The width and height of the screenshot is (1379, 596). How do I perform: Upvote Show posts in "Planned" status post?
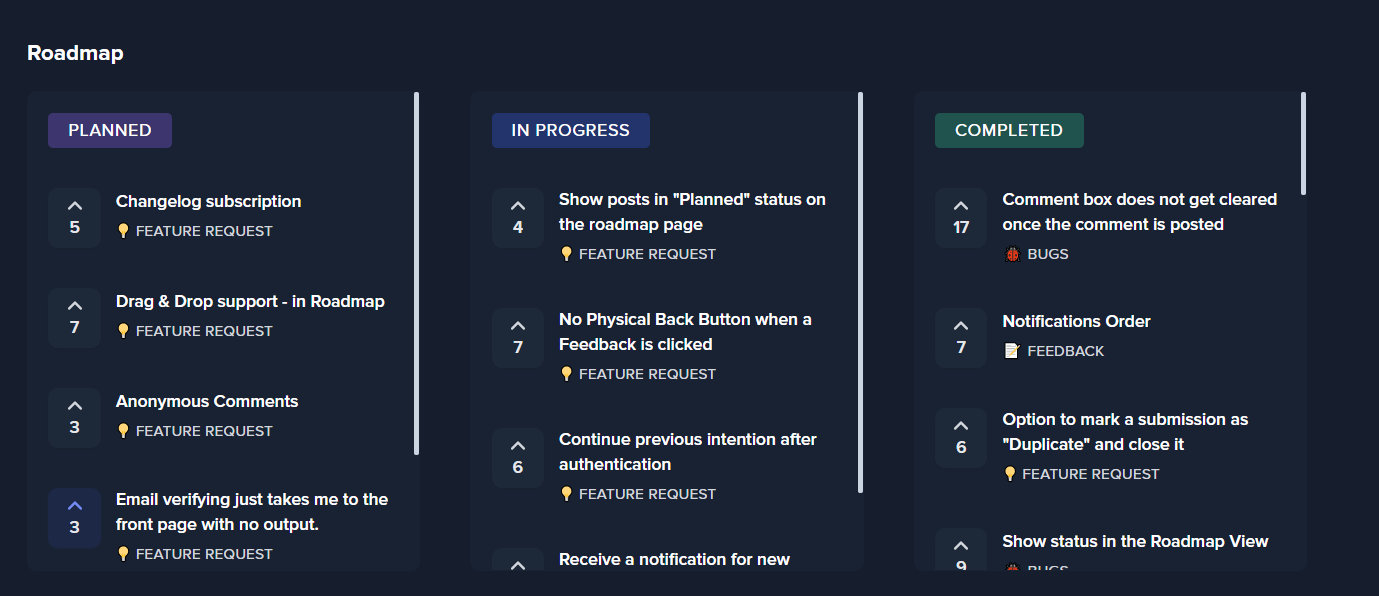click(x=517, y=217)
